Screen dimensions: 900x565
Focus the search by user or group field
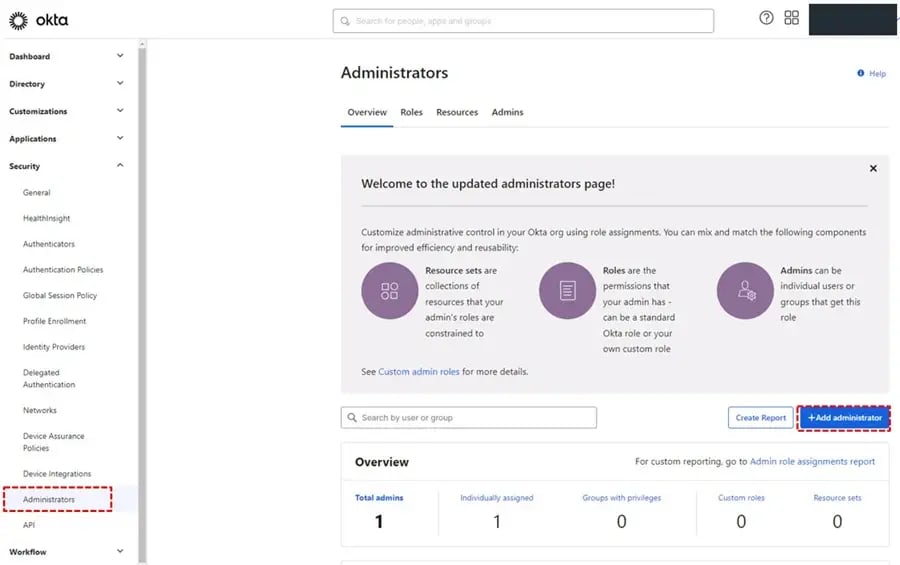[468, 418]
